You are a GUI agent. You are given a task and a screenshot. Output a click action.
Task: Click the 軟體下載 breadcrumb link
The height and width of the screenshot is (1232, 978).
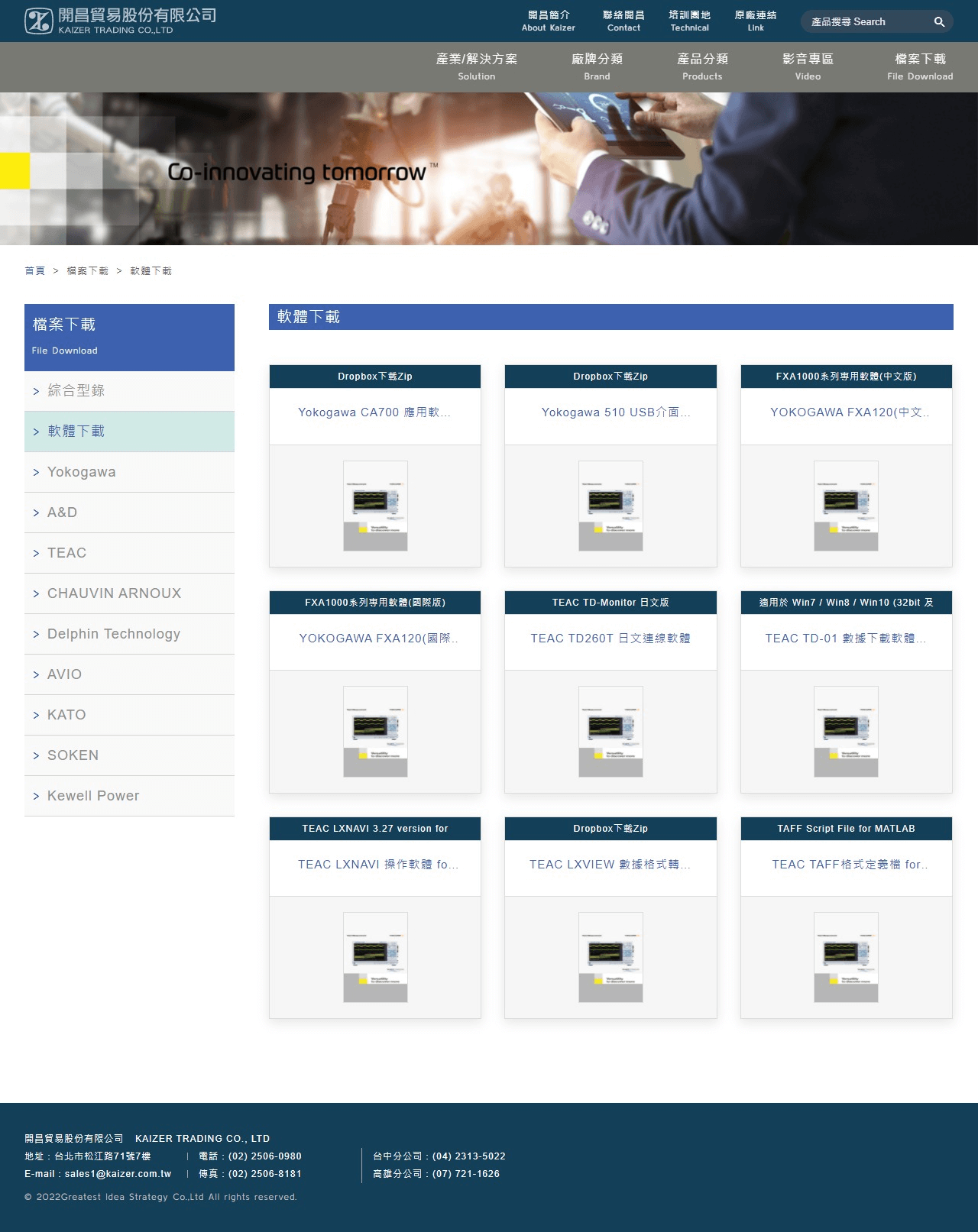pyautogui.click(x=151, y=271)
